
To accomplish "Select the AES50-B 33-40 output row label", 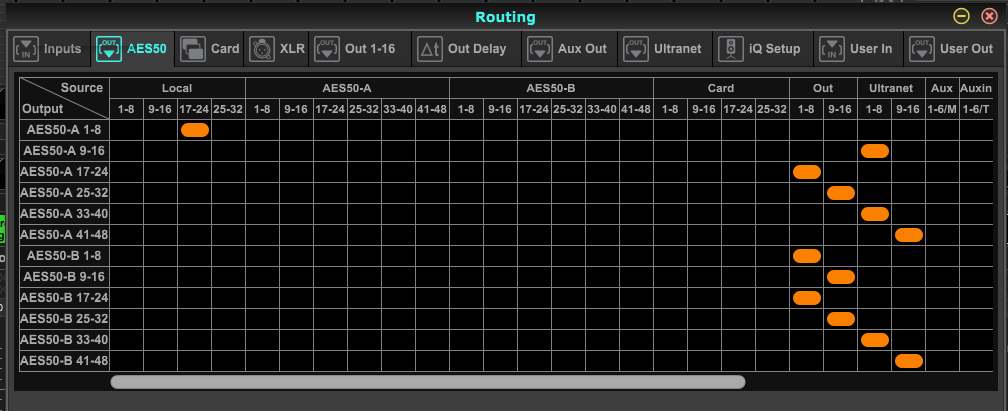I will click(x=64, y=340).
